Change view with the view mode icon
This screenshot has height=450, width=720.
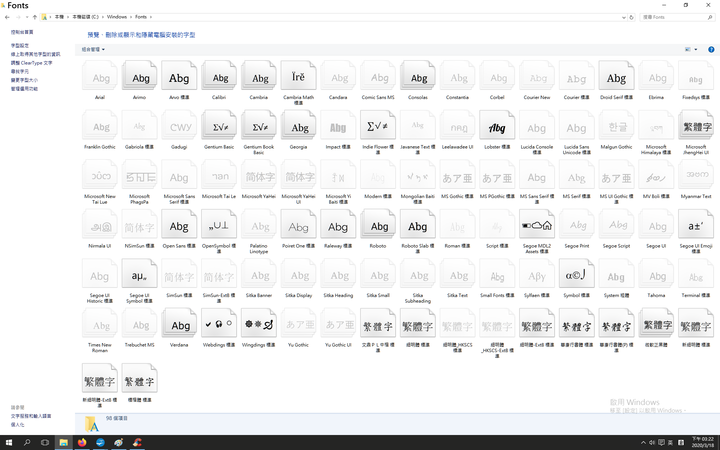pyautogui.click(x=688, y=49)
